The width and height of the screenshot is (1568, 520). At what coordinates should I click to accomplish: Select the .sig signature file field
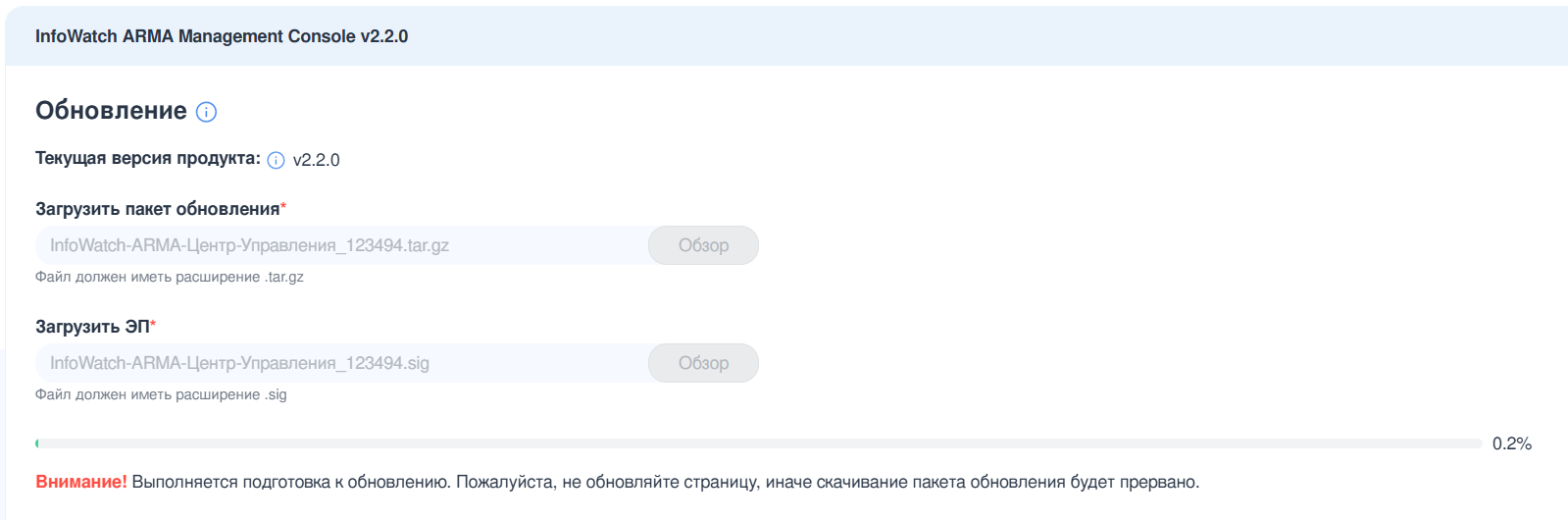tap(342, 363)
